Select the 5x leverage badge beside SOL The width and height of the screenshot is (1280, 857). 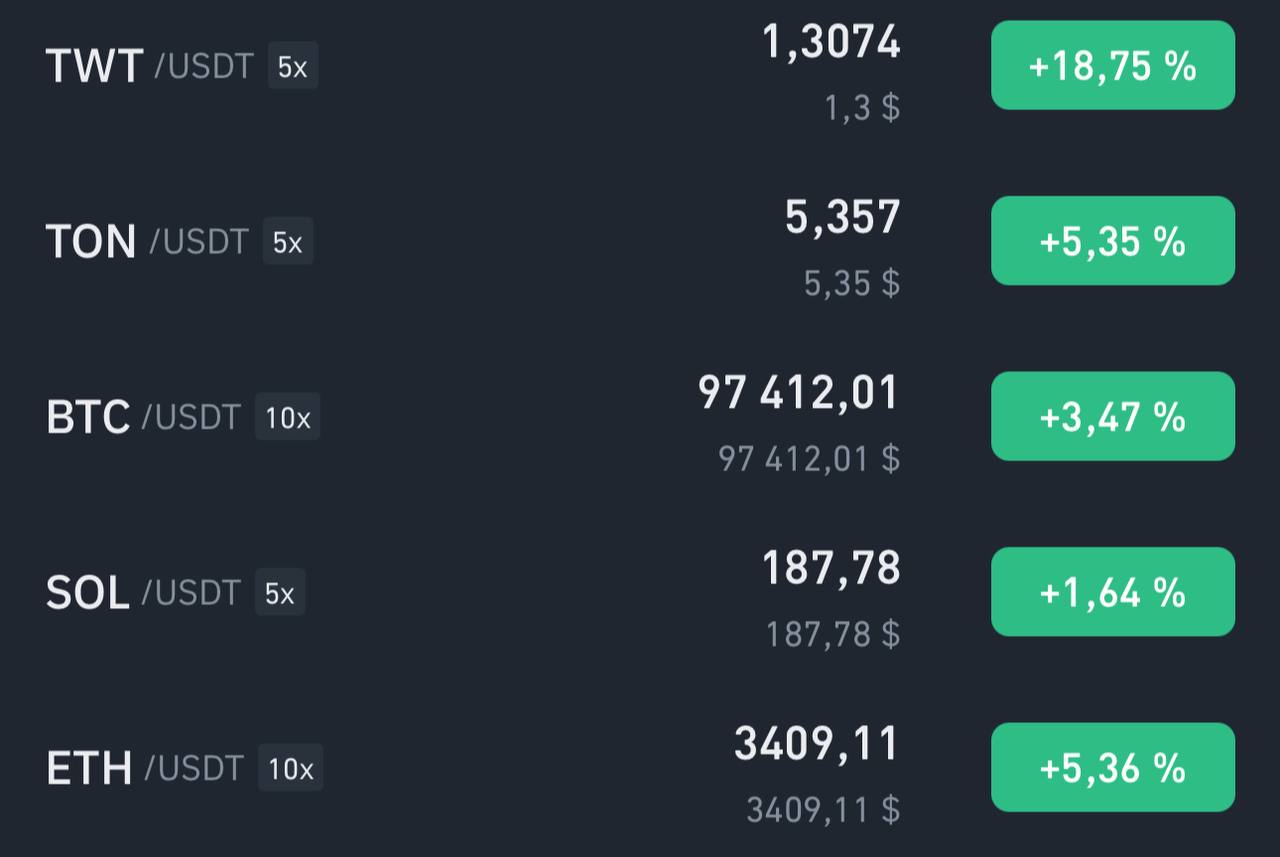click(280, 593)
